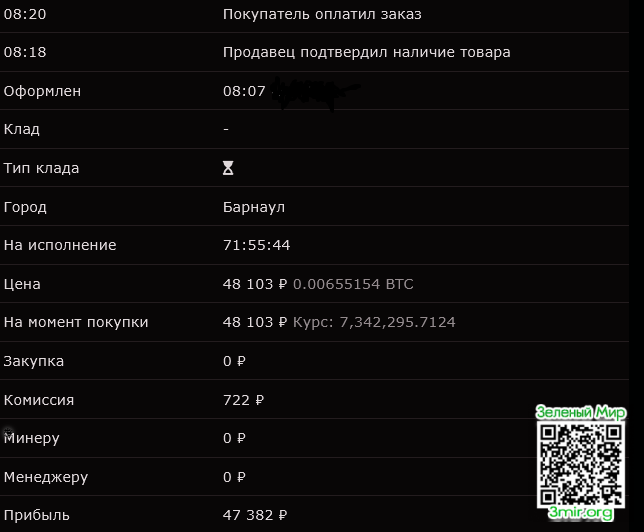Click 'Продавец подтвердил наличие товара' status text
The height and width of the screenshot is (532, 644).
click(x=366, y=52)
